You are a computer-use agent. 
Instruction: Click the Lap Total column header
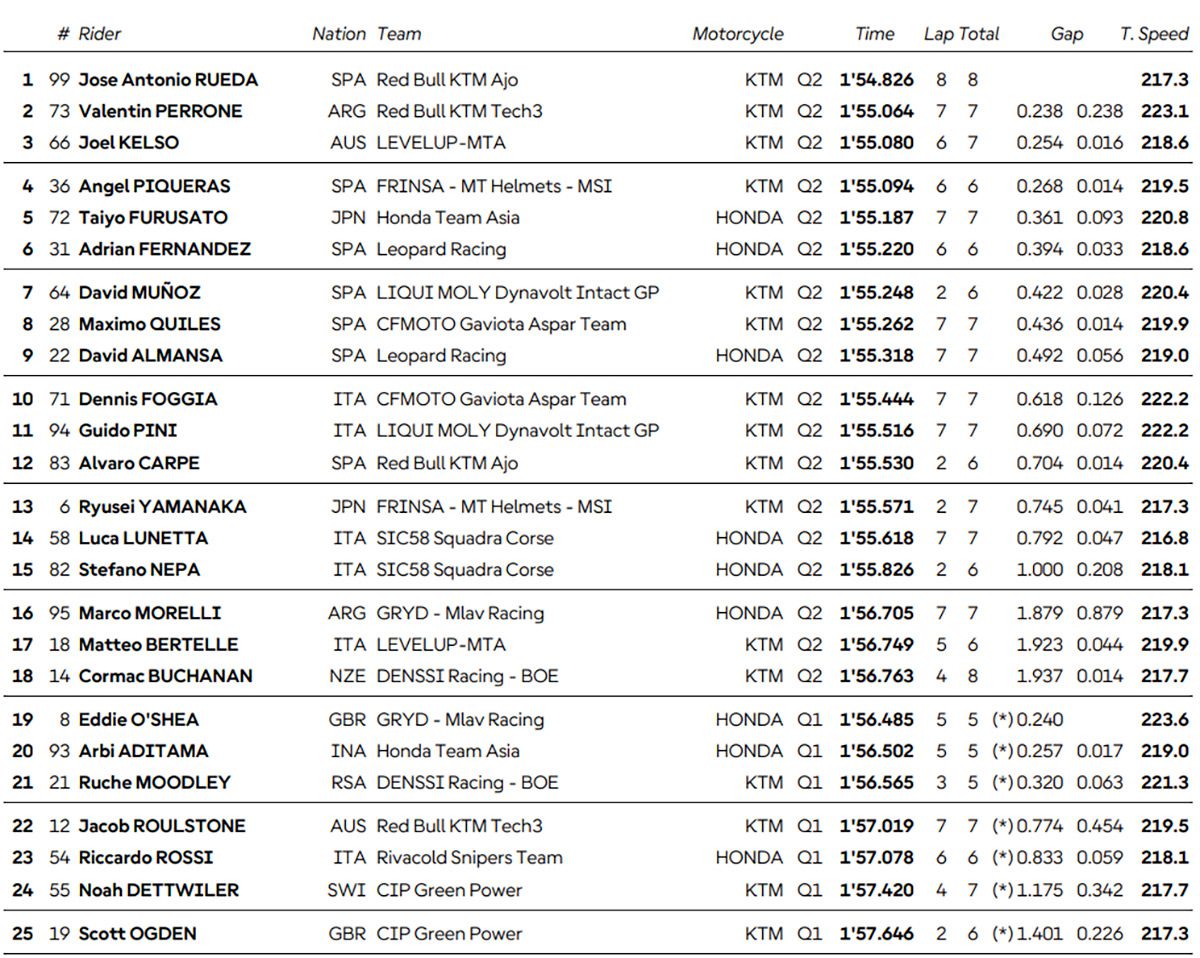[961, 34]
